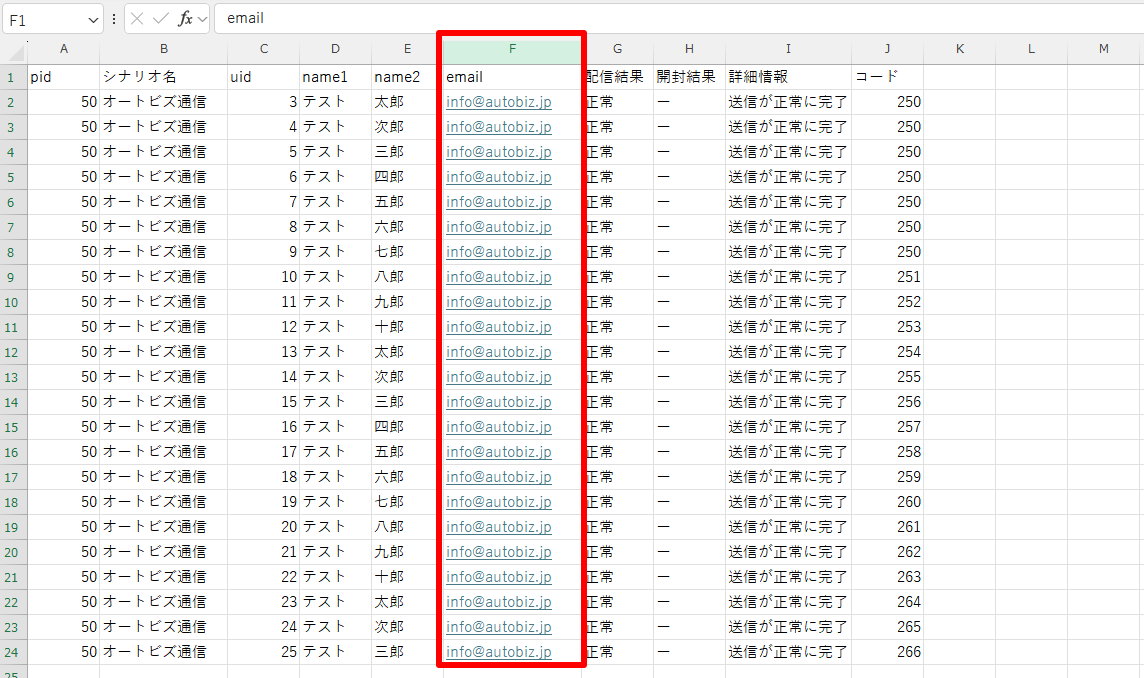Select row 24 header
The image size is (1144, 678).
coord(13,652)
